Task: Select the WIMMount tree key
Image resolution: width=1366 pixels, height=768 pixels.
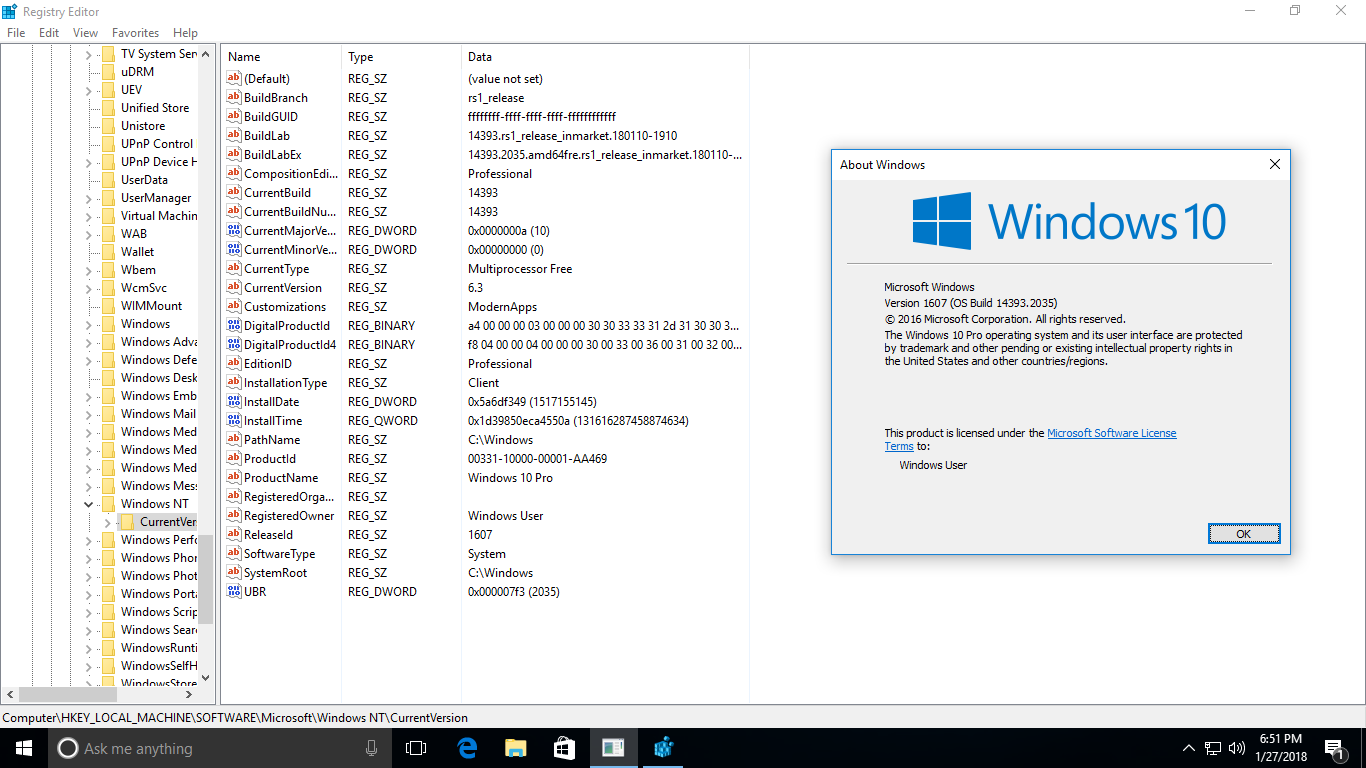Action: (x=152, y=306)
